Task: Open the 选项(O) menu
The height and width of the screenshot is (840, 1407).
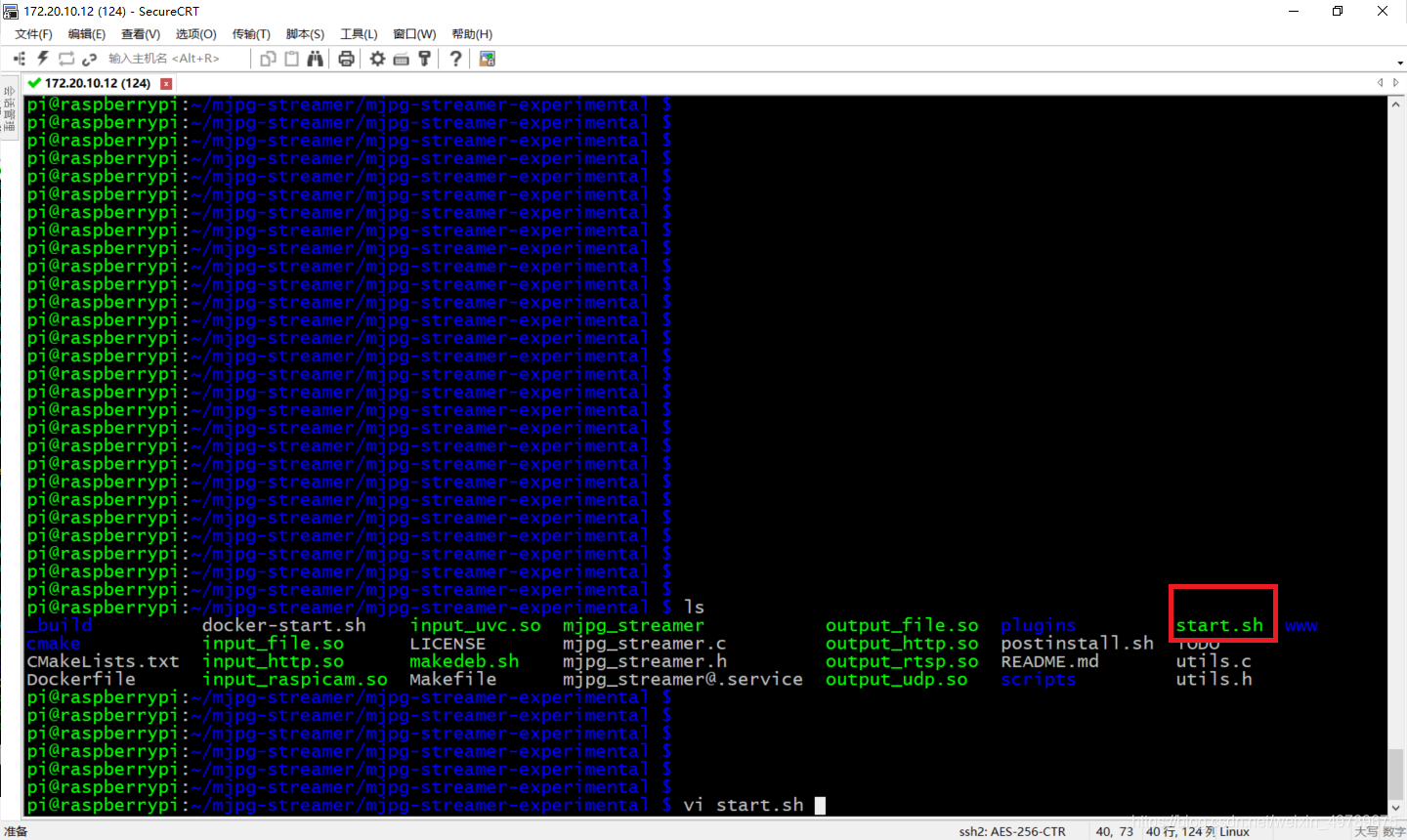Action: (196, 34)
